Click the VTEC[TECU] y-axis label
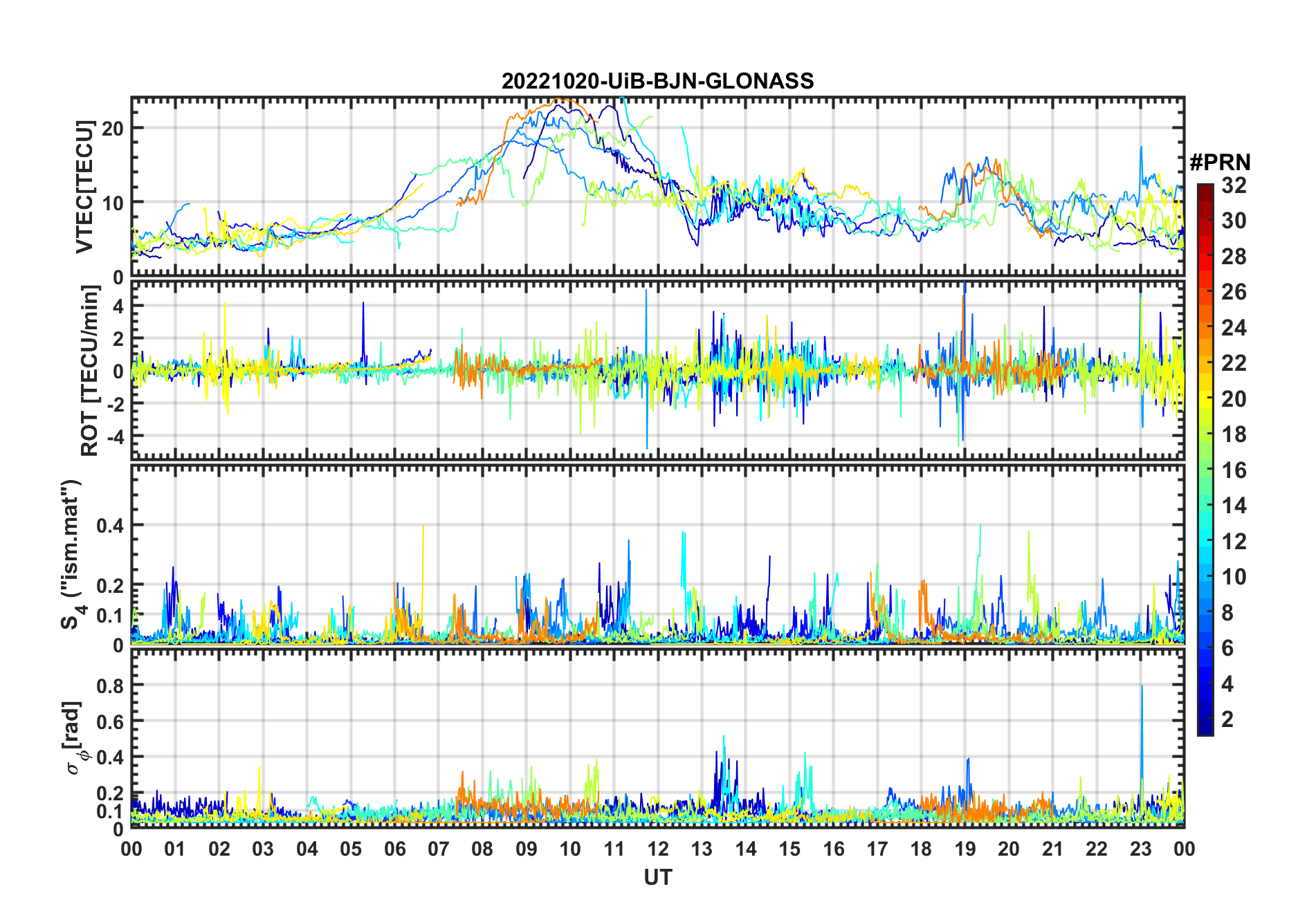The width and height of the screenshot is (1316, 920). (84, 187)
